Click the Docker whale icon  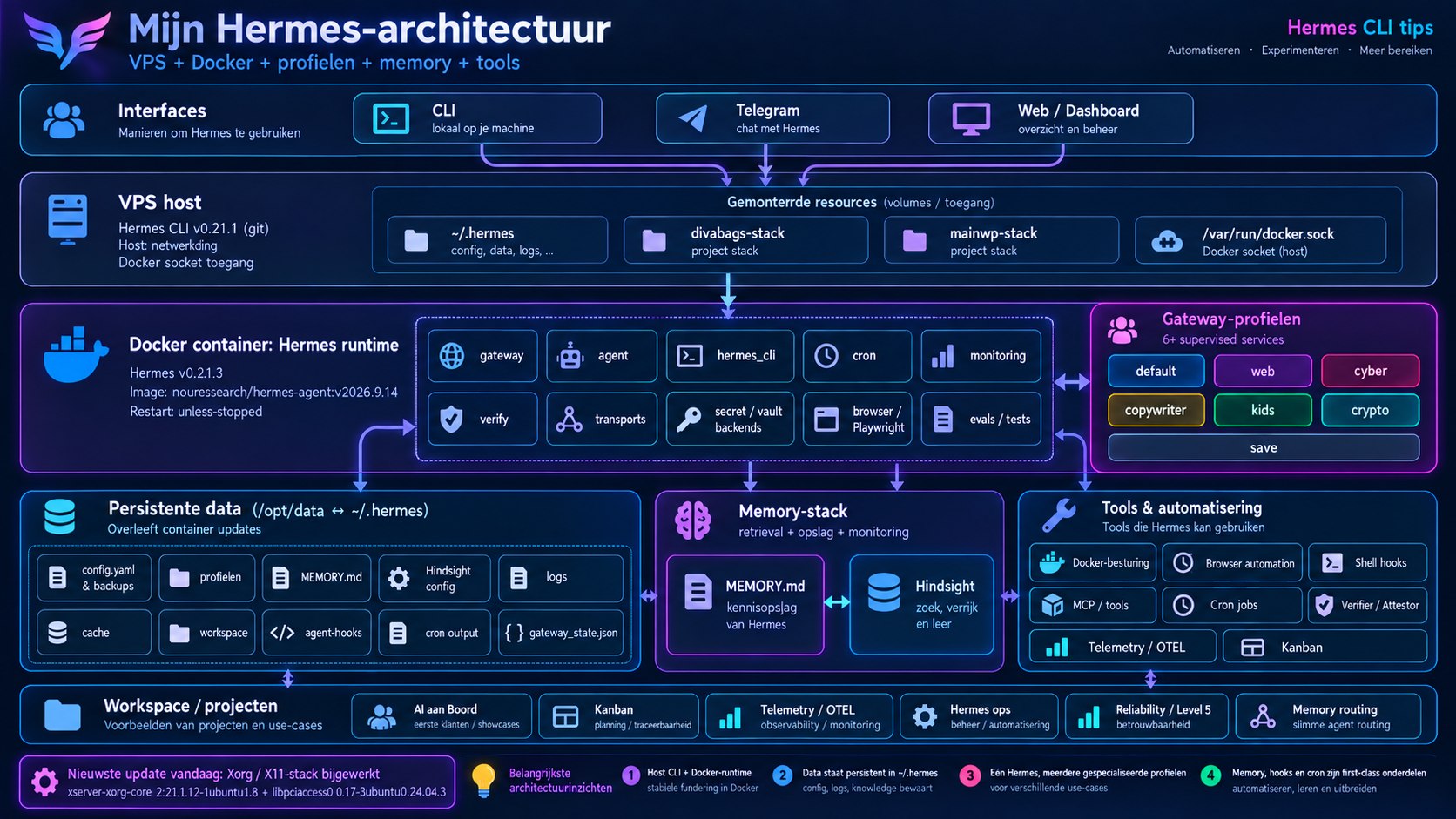pos(76,355)
